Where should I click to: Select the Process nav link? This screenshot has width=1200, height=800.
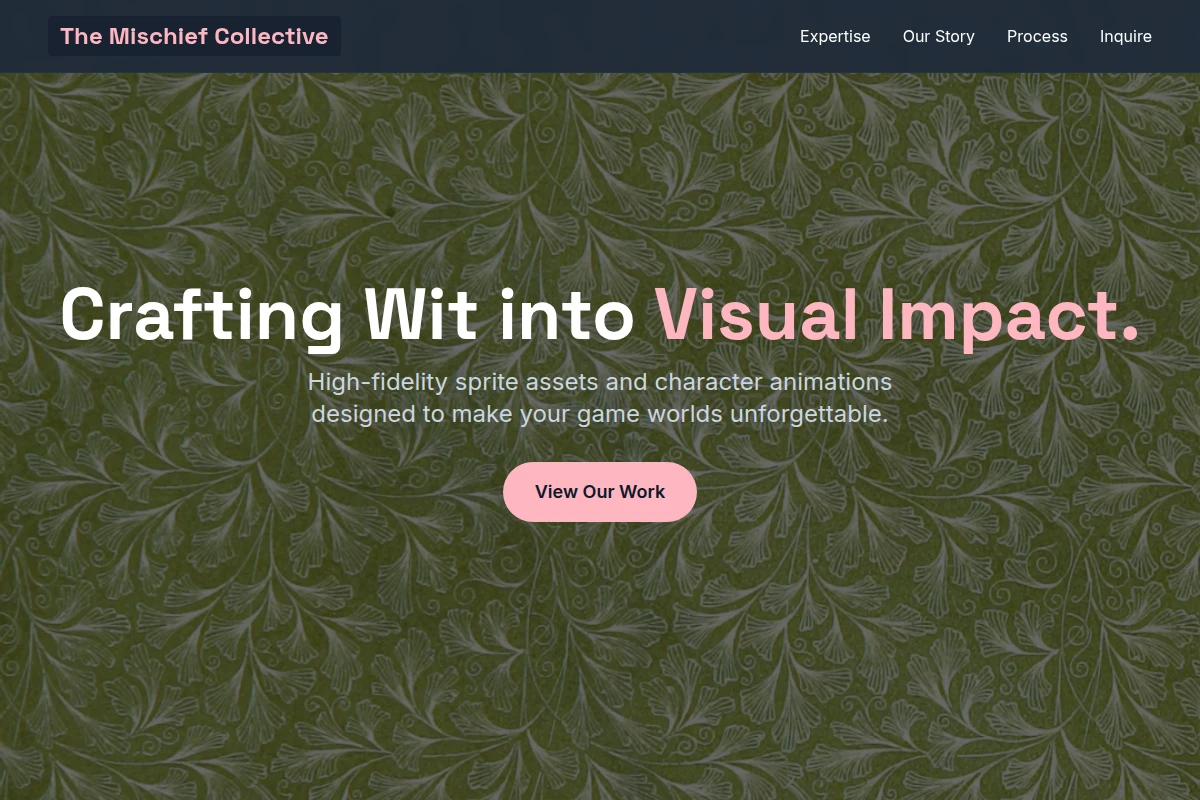[1037, 36]
